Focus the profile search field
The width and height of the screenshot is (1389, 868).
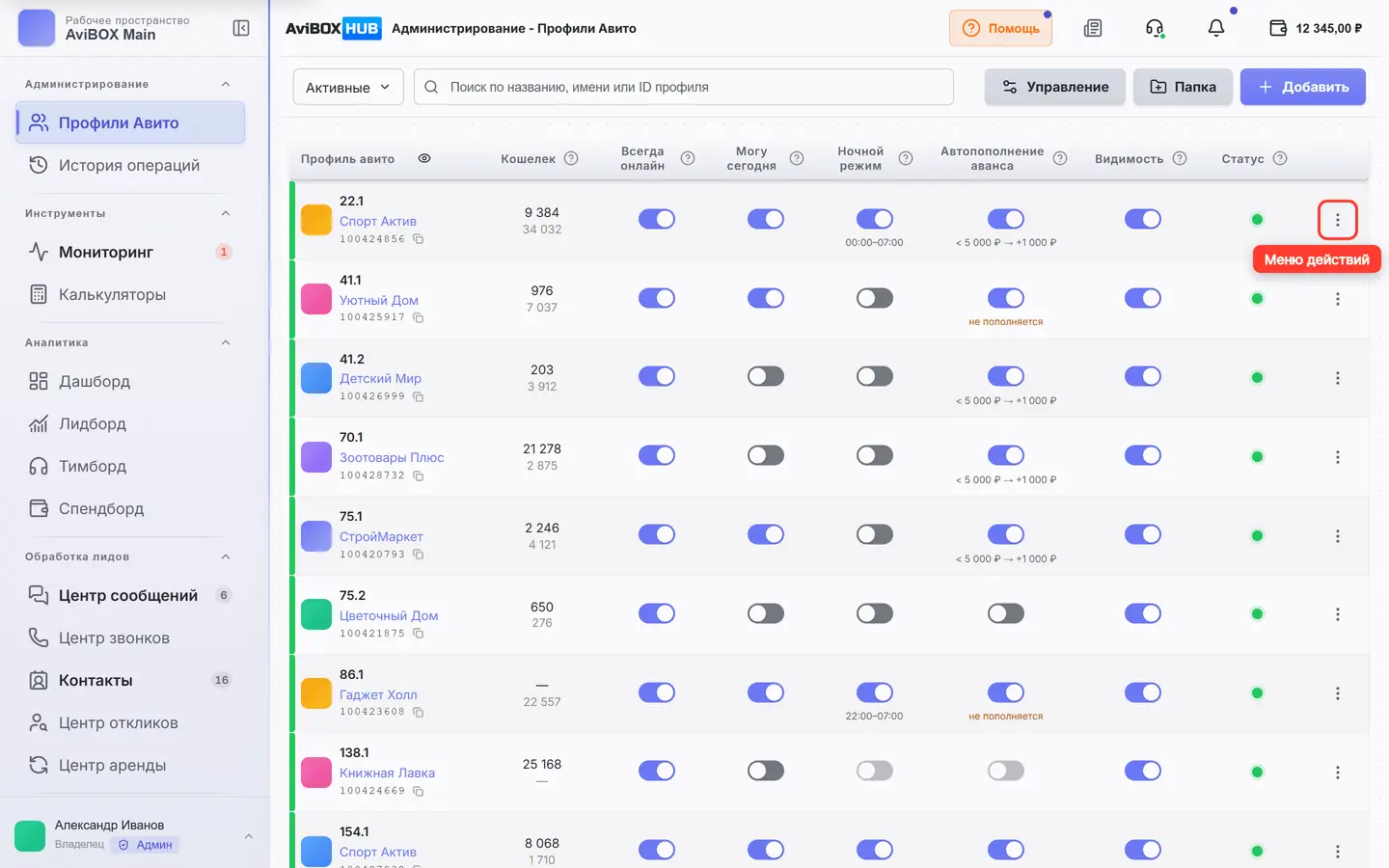684,87
